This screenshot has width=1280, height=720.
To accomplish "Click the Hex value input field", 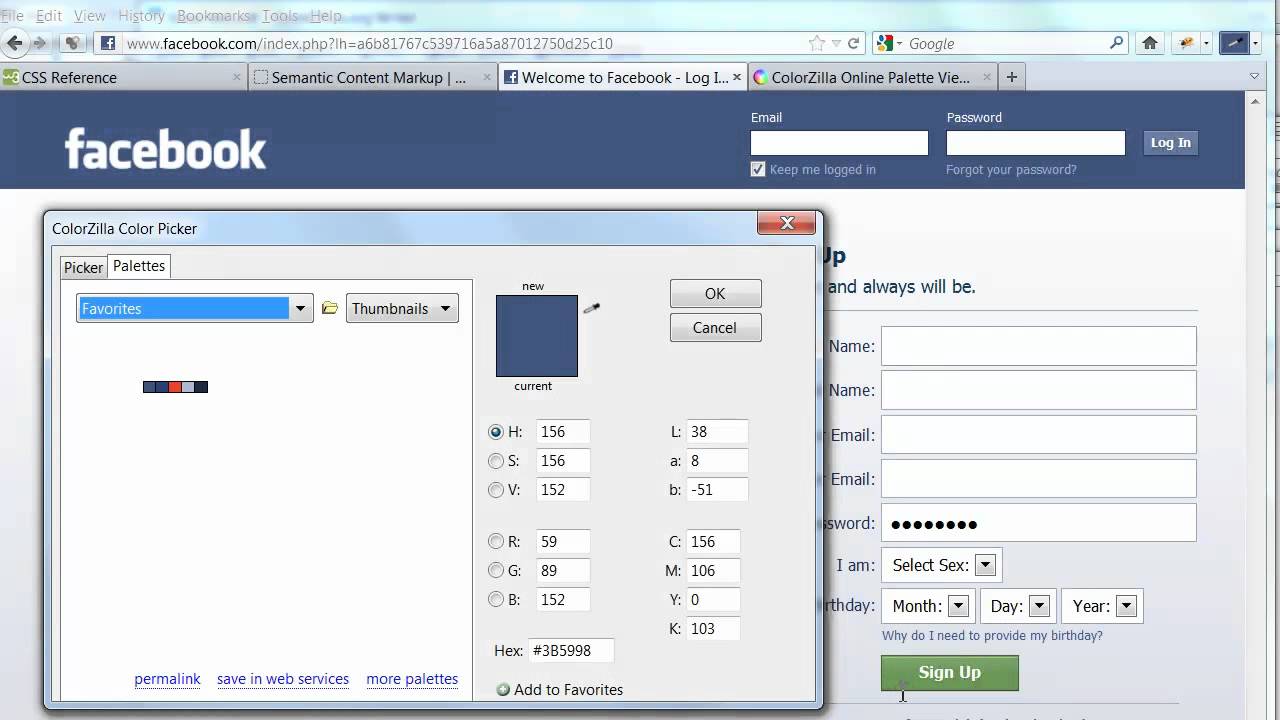I will click(571, 650).
